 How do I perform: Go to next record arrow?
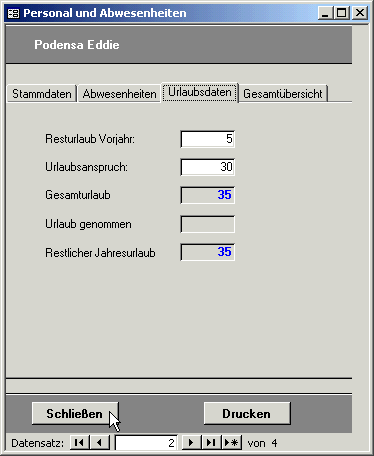click(x=191, y=443)
